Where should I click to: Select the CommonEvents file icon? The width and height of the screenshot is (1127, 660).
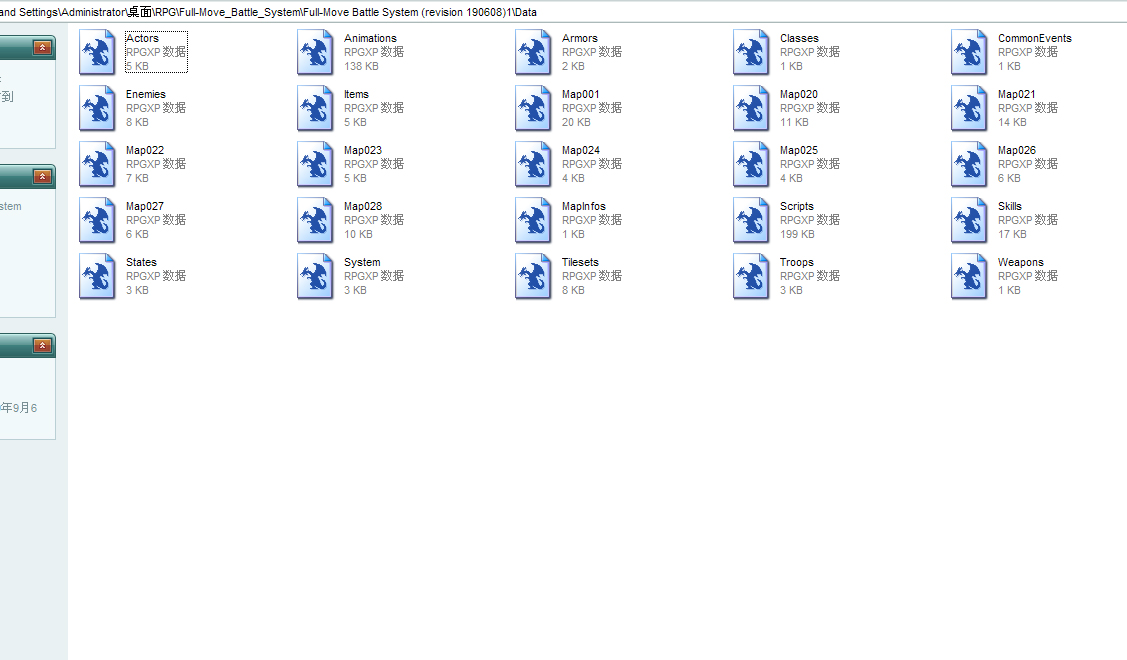[x=969, y=52]
